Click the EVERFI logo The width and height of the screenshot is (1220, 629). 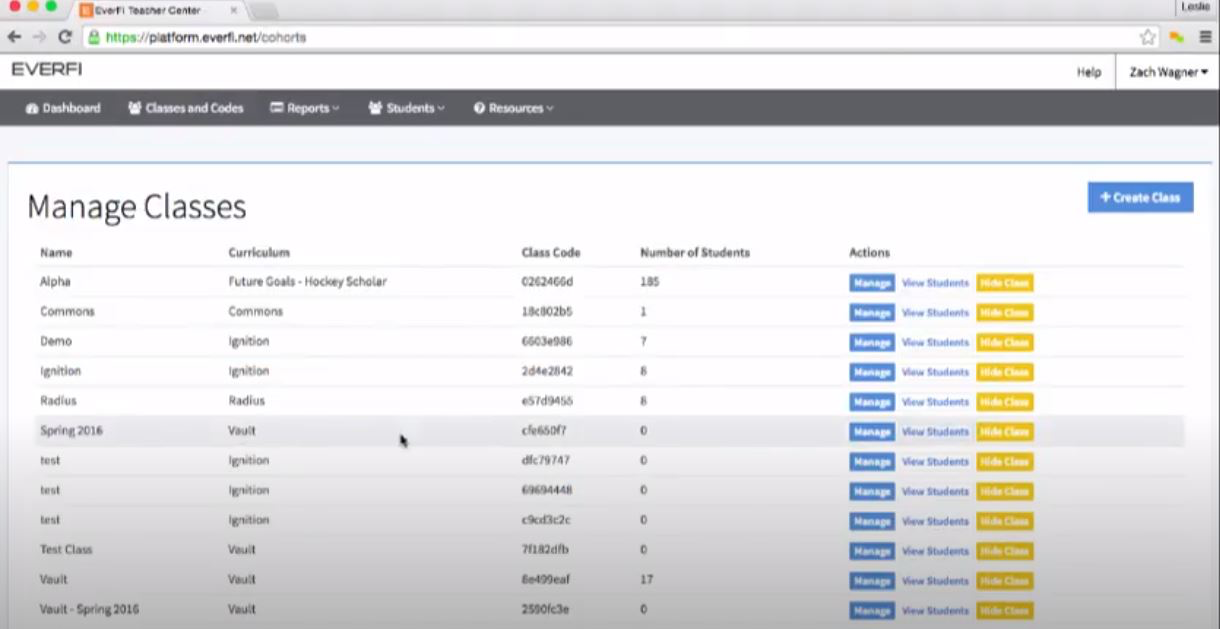46,70
